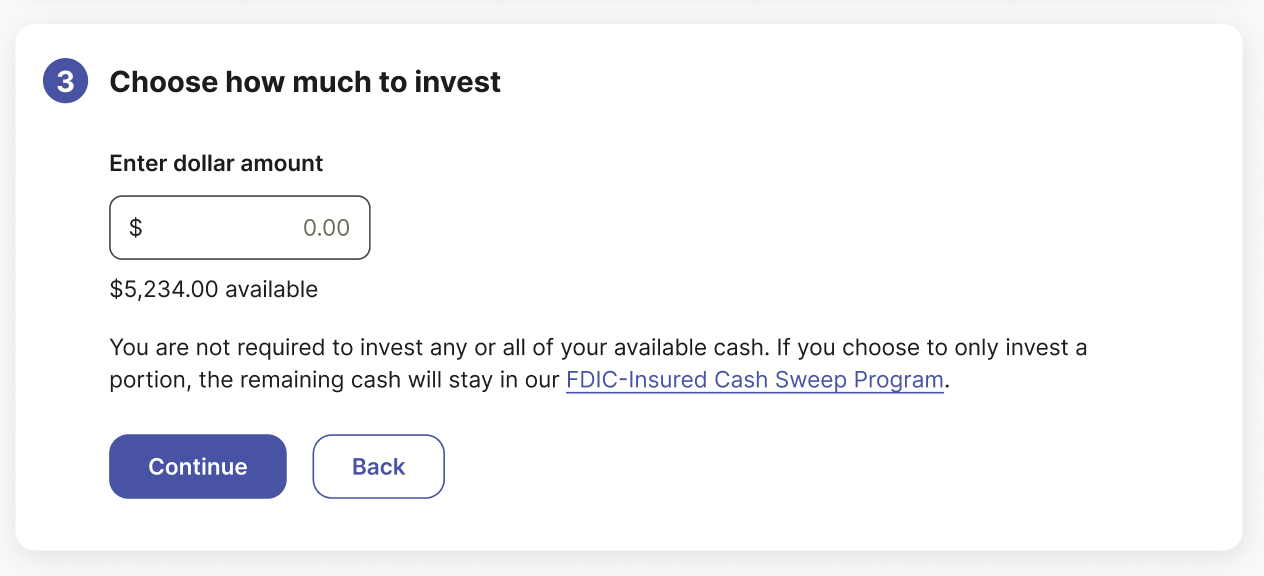Go back using the Back button
This screenshot has width=1264, height=576.
click(379, 466)
